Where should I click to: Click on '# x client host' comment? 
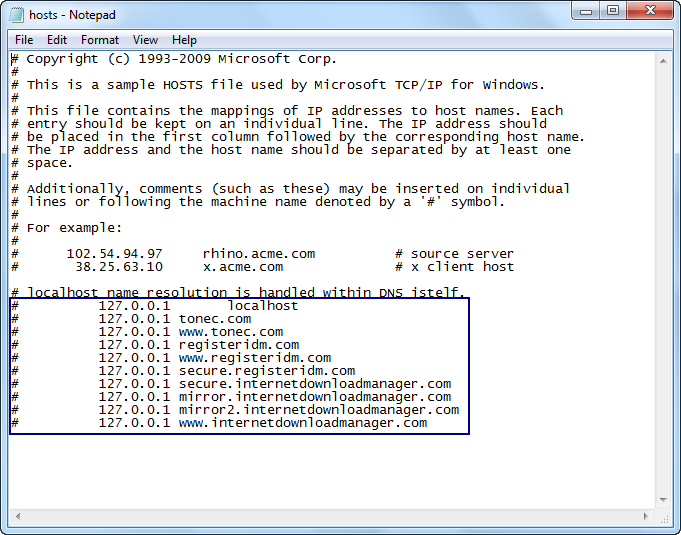tap(454, 267)
